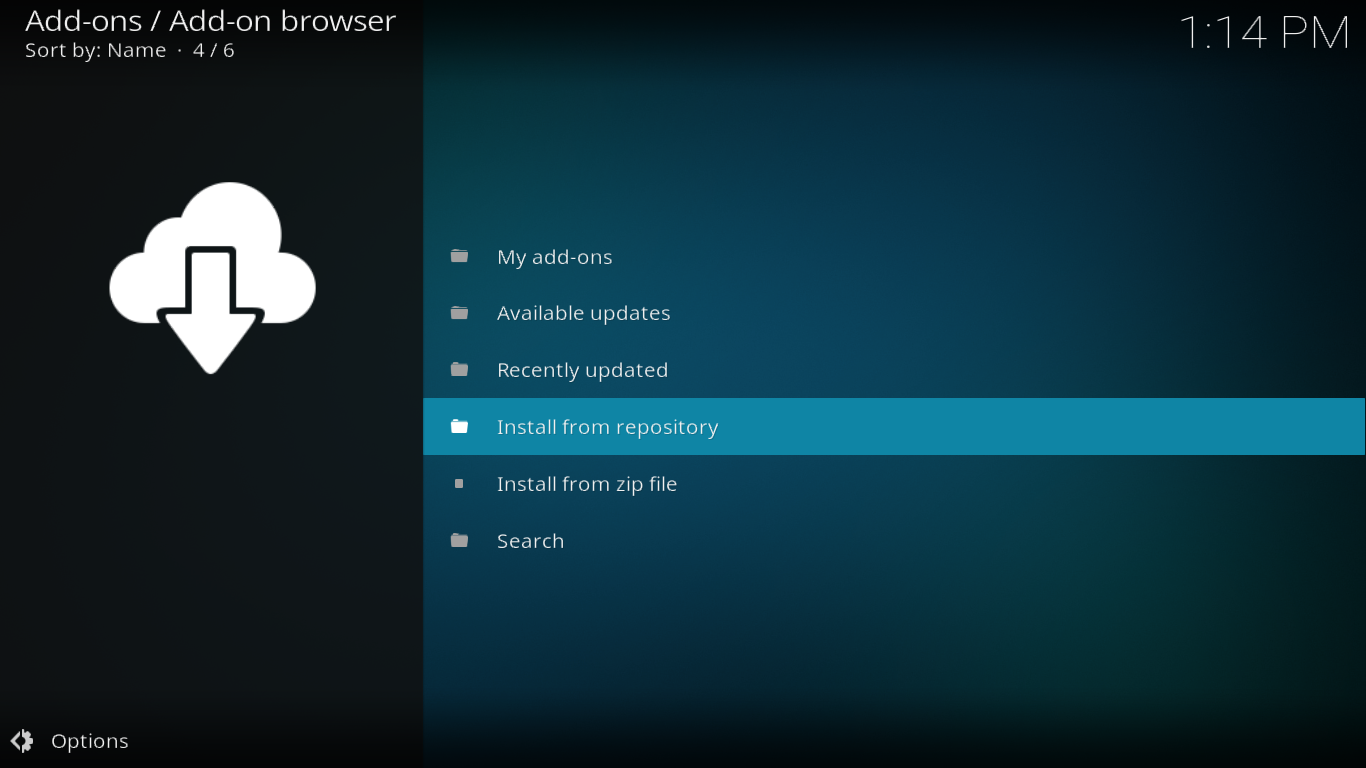Choose Install from repository
Viewport: 1366px width, 768px height.
click(607, 427)
